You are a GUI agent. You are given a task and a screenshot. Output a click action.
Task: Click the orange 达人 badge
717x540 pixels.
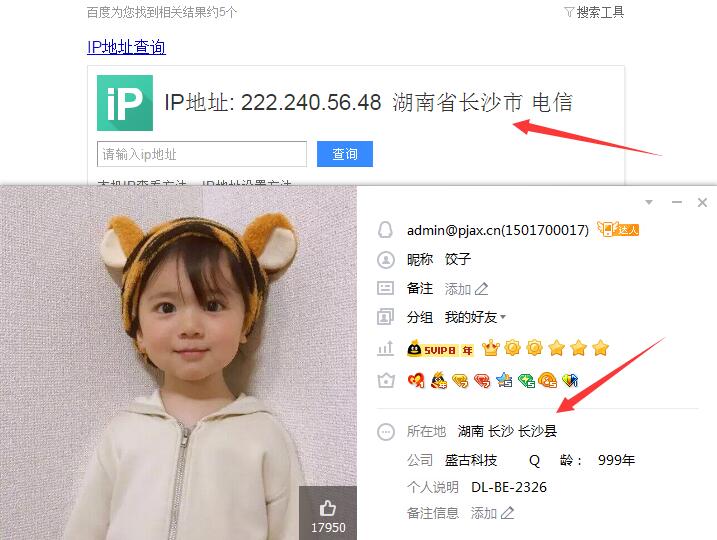(x=618, y=229)
